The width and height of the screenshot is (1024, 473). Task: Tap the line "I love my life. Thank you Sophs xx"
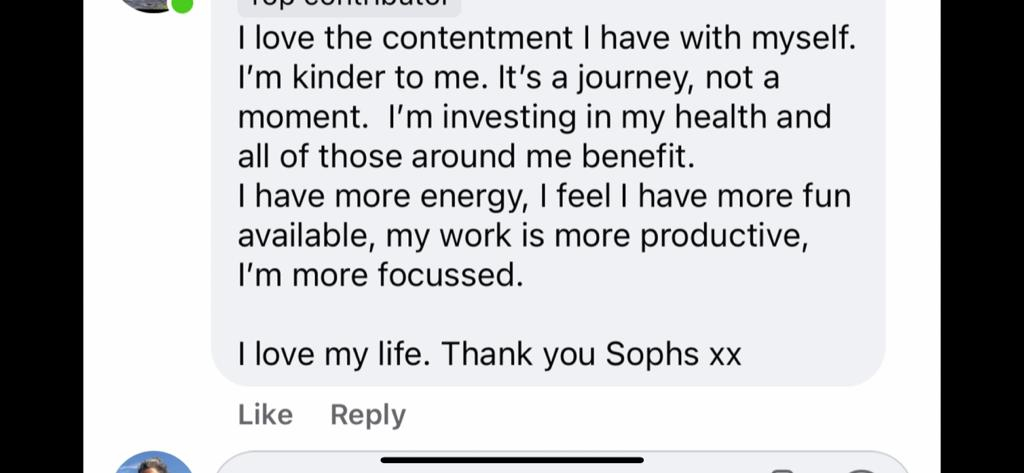pos(490,353)
